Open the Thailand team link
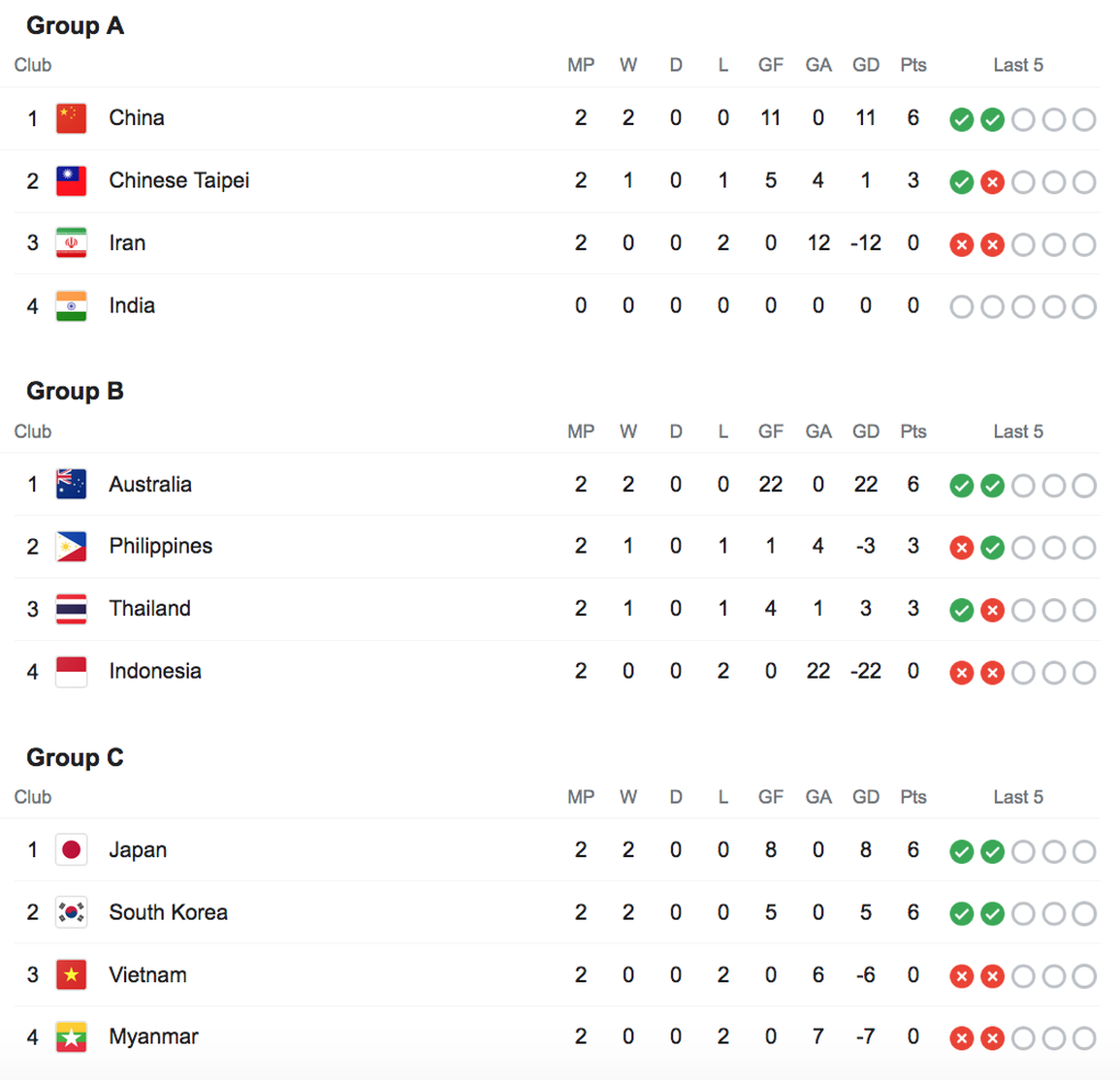 click(x=150, y=609)
